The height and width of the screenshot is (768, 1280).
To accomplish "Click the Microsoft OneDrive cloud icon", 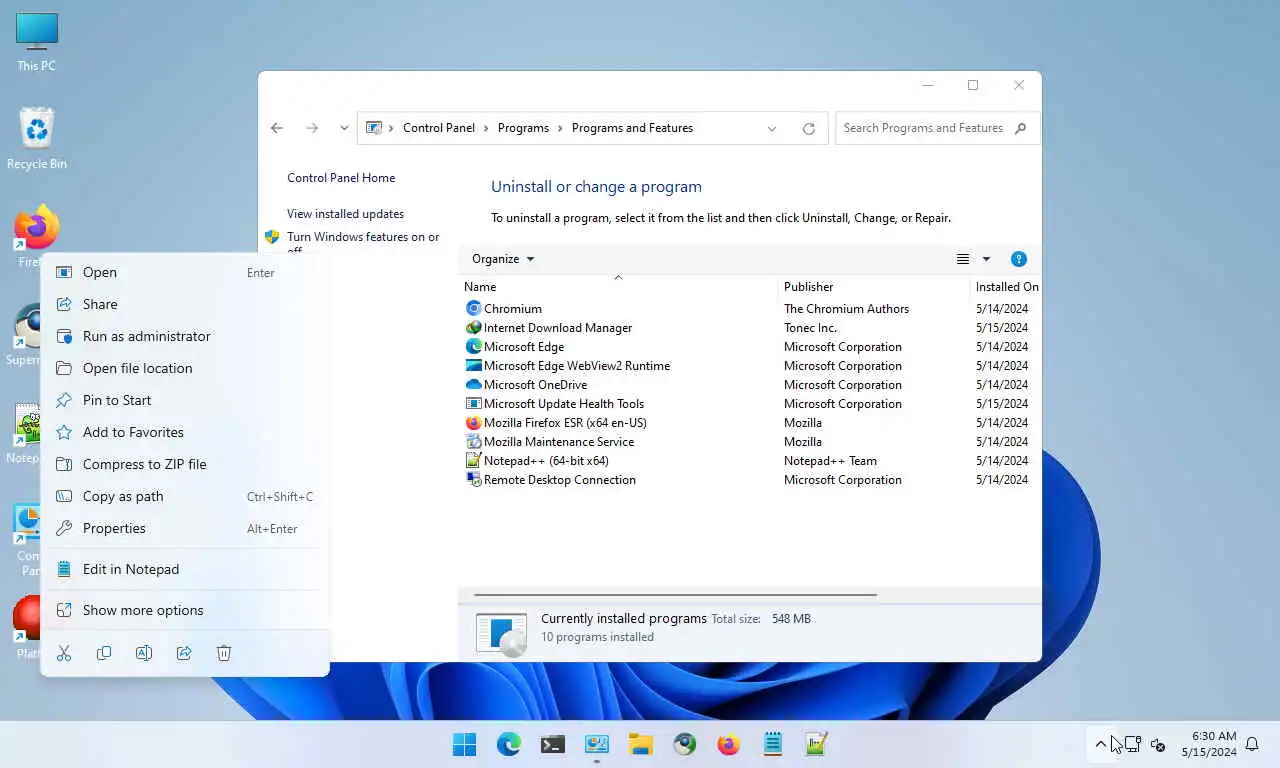I will (x=474, y=385).
